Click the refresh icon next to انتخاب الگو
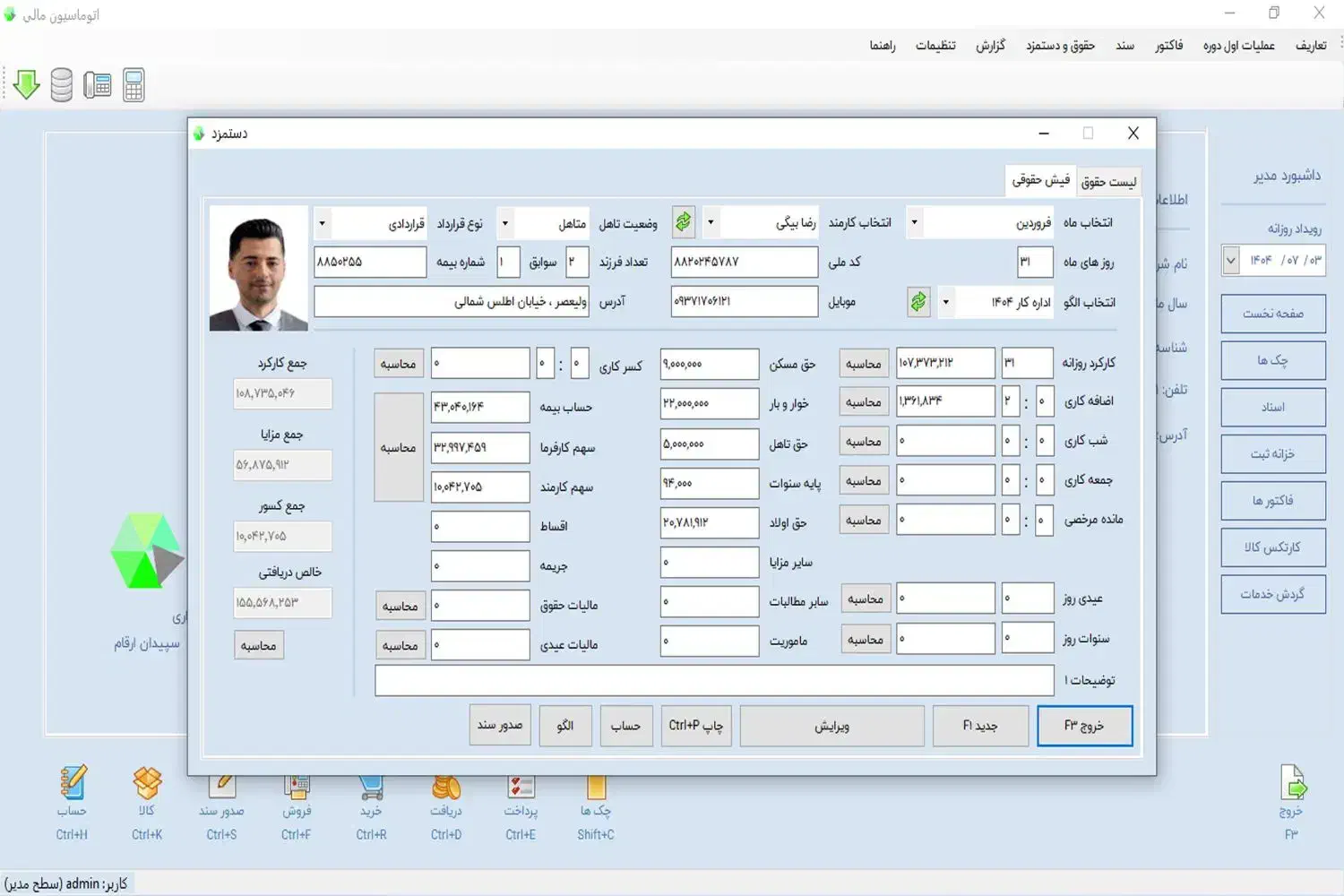Screen dimensions: 1344x896 pos(918,302)
